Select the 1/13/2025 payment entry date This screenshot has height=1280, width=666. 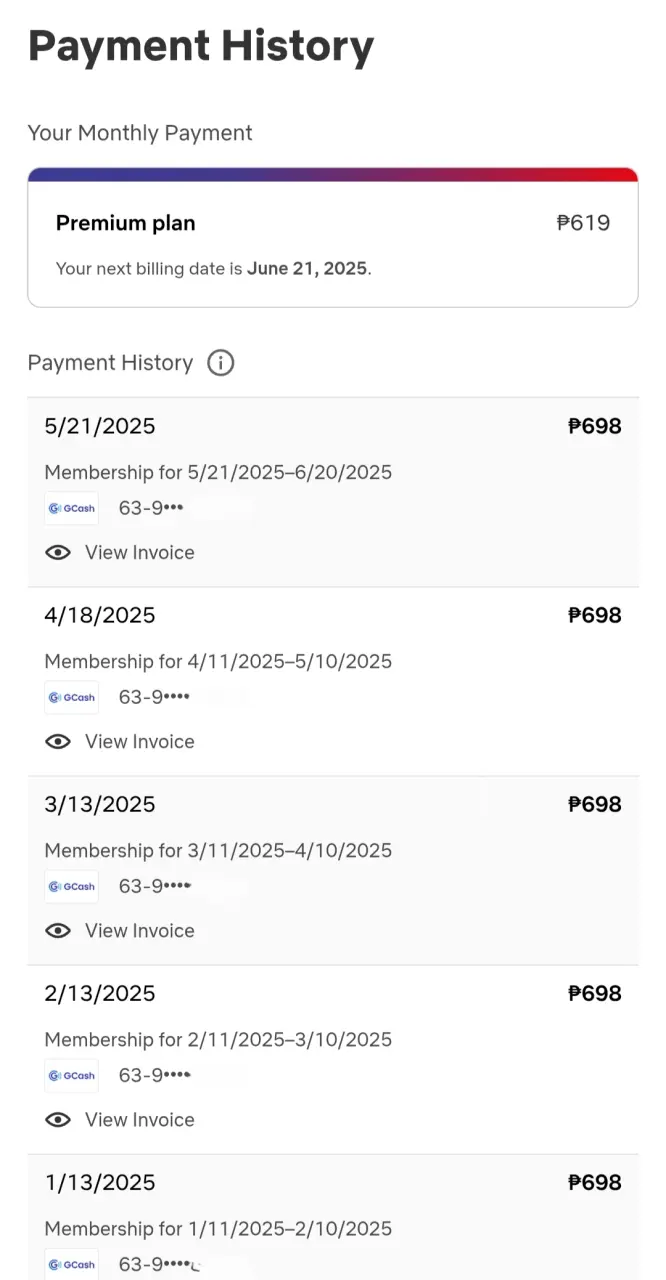[x=100, y=1182]
